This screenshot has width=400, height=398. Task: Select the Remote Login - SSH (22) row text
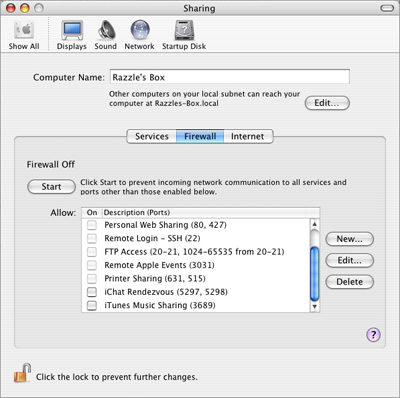click(152, 238)
